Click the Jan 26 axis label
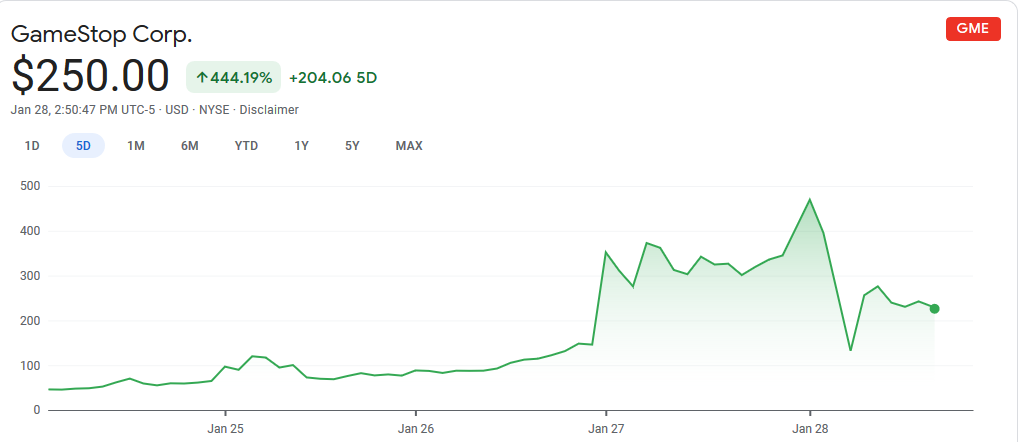Image resolution: width=1022 pixels, height=442 pixels. click(416, 428)
